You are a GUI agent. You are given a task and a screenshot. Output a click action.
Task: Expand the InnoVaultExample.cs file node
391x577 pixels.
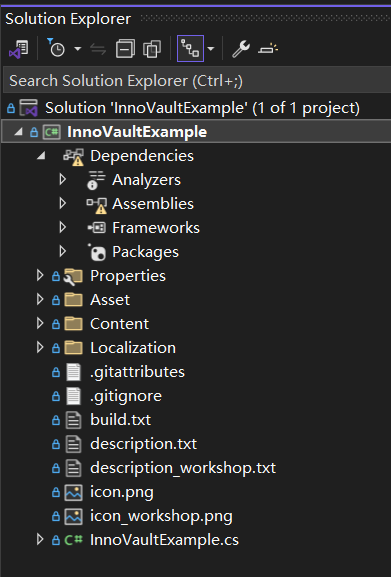click(x=40, y=539)
